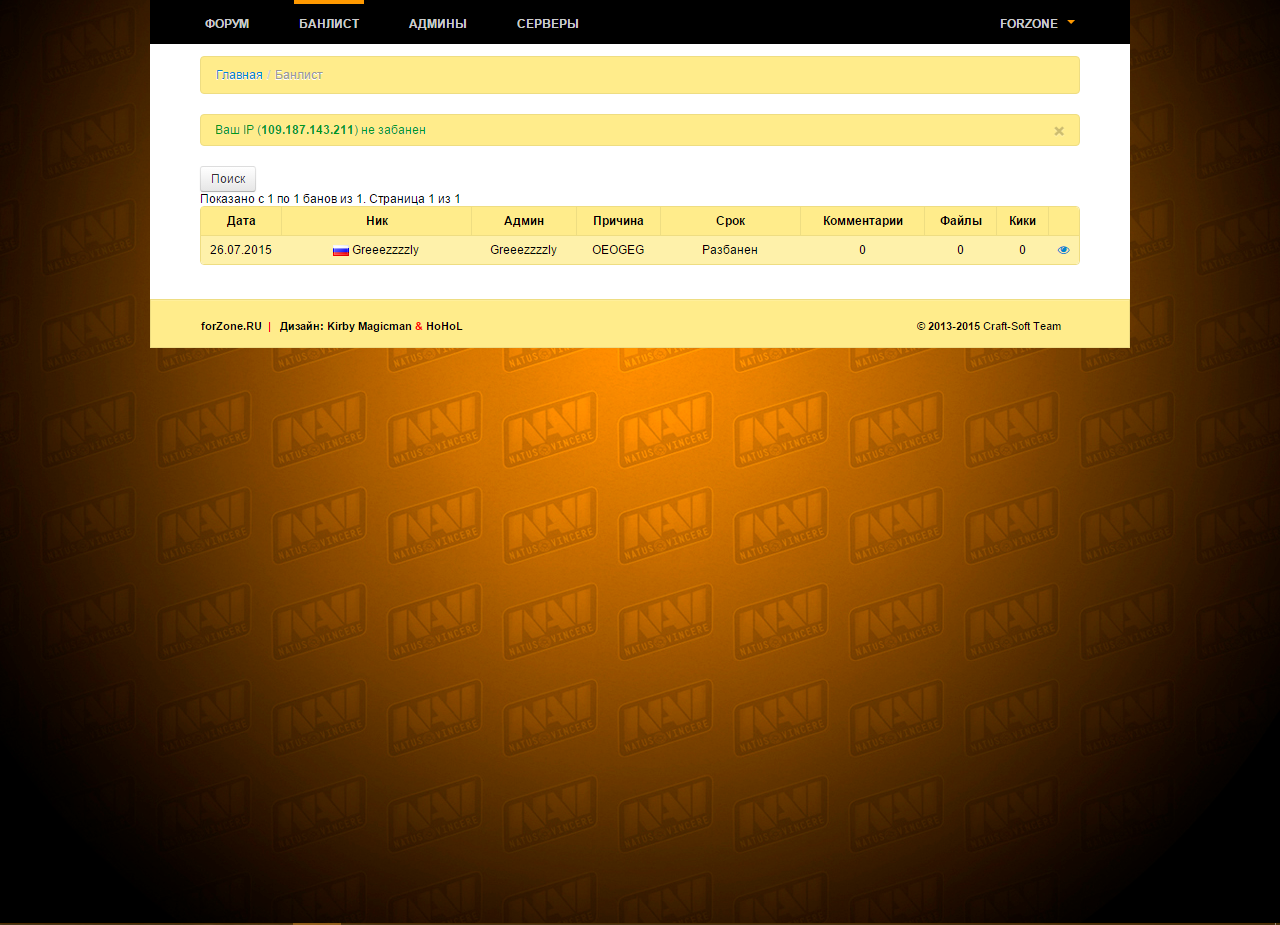1280x925 pixels.
Task: Select the ban date 26.07.2015
Action: [x=241, y=250]
